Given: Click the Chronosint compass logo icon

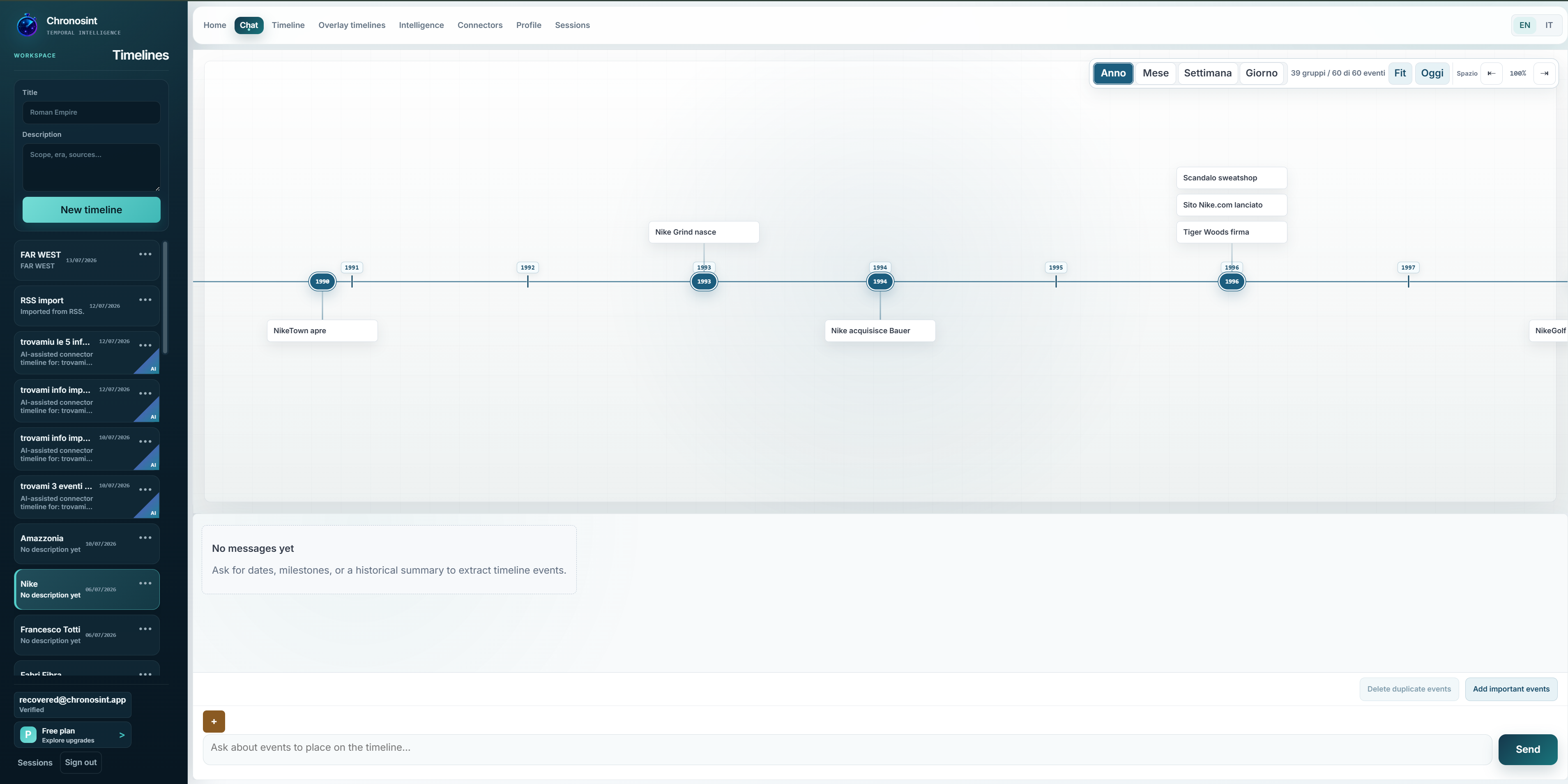Looking at the screenshot, I should click(x=27, y=25).
